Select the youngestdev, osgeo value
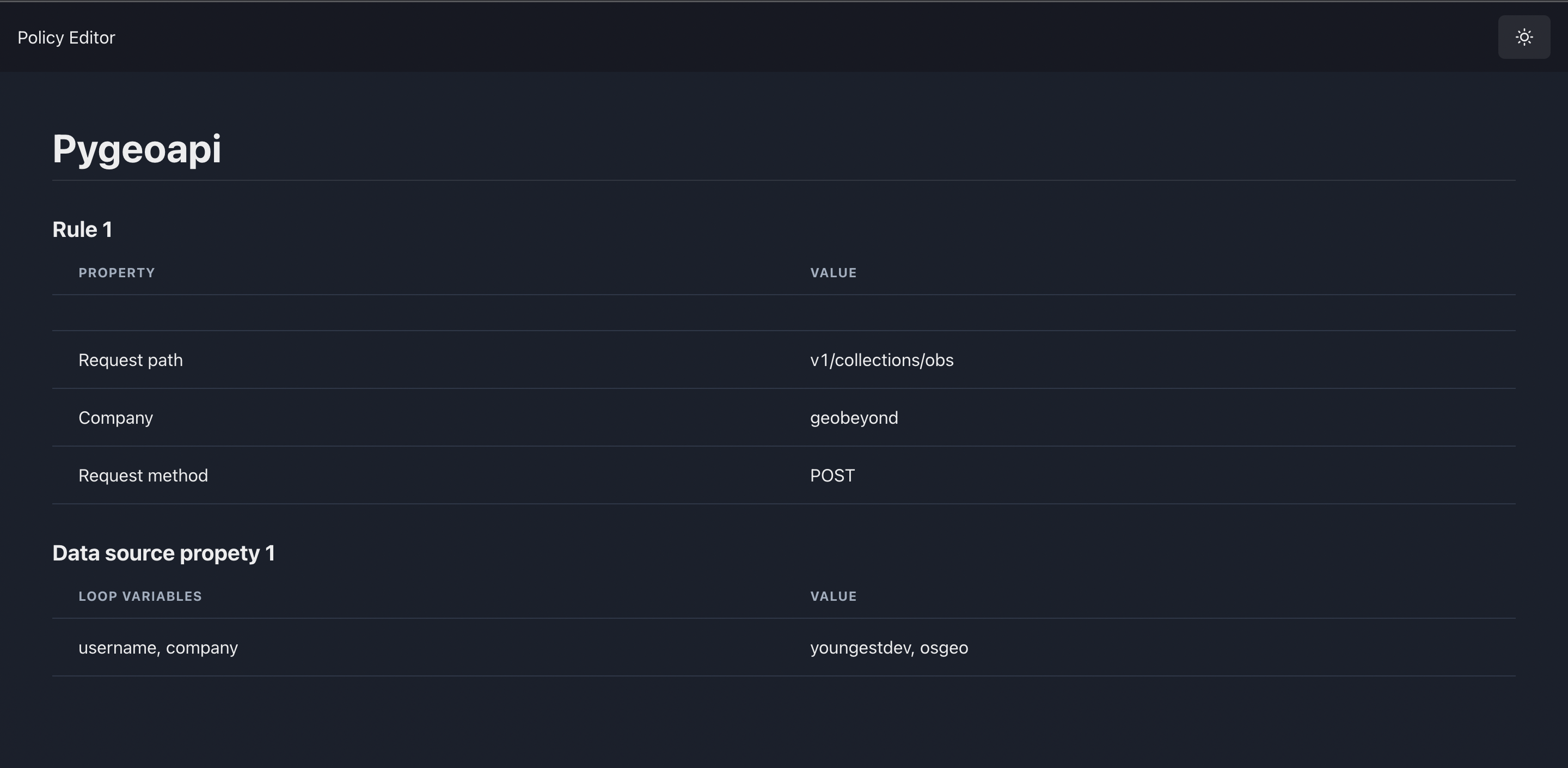1568x768 pixels. point(889,648)
